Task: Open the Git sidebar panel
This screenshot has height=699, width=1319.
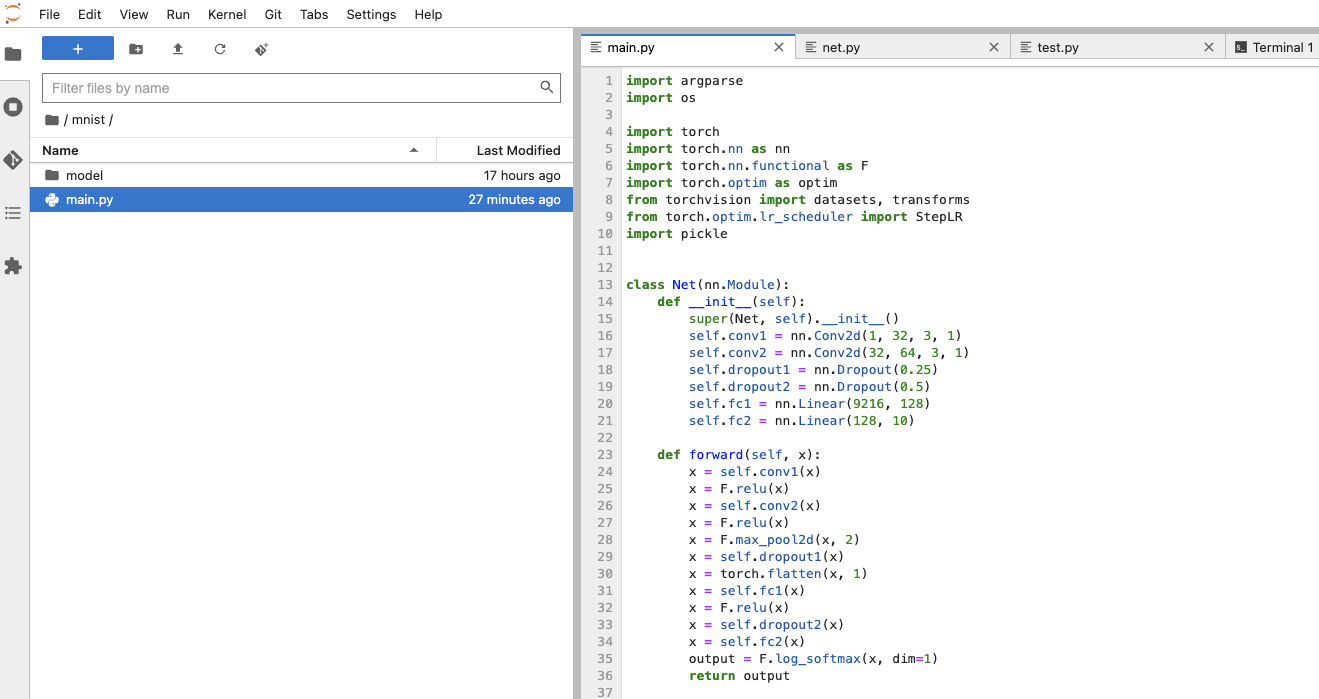Action: coord(13,160)
